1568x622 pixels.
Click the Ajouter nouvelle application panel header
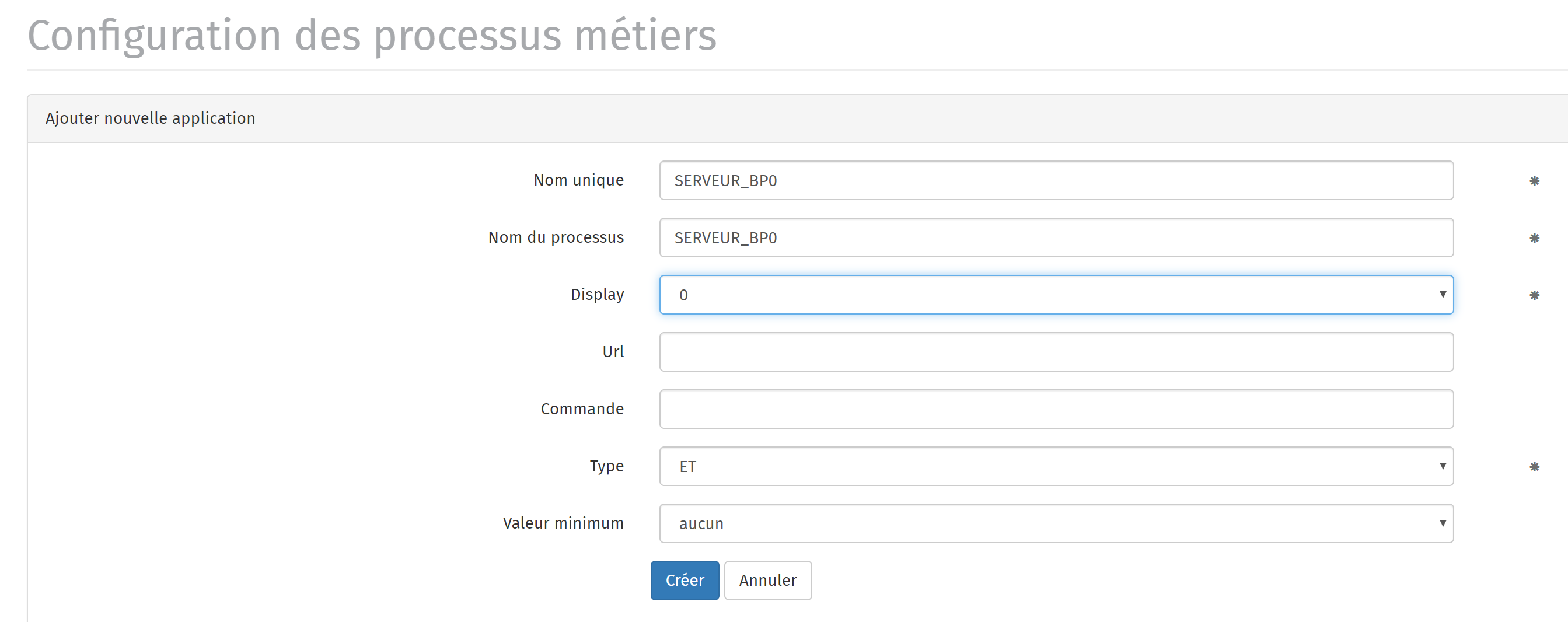tap(151, 118)
